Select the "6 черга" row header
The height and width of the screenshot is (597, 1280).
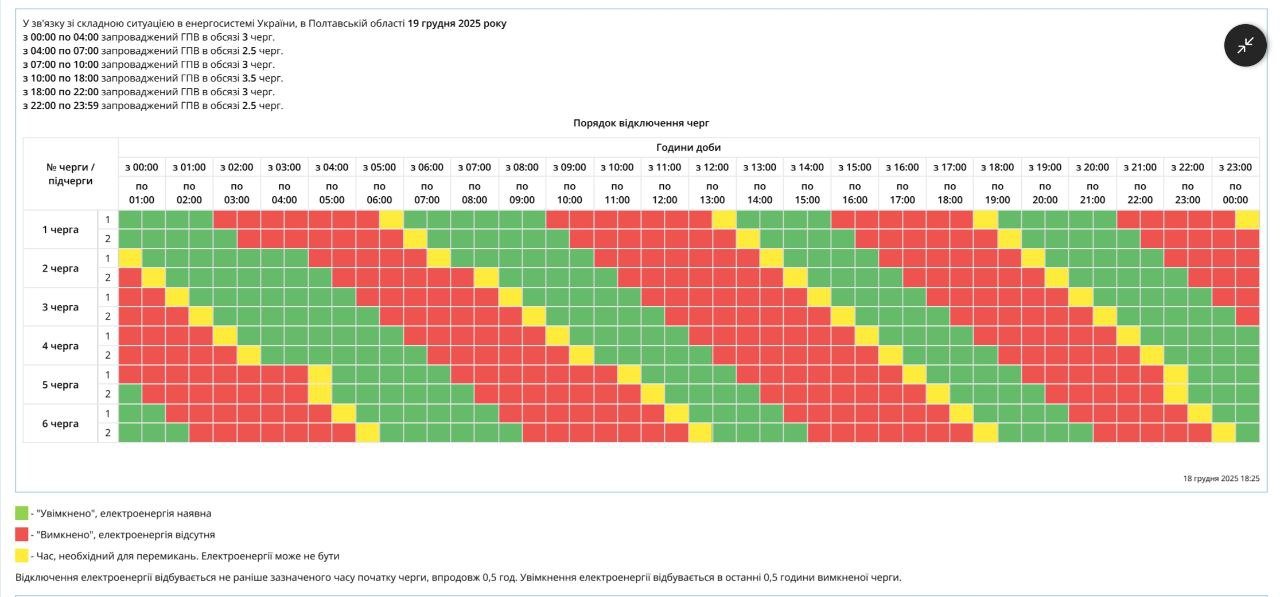click(60, 423)
